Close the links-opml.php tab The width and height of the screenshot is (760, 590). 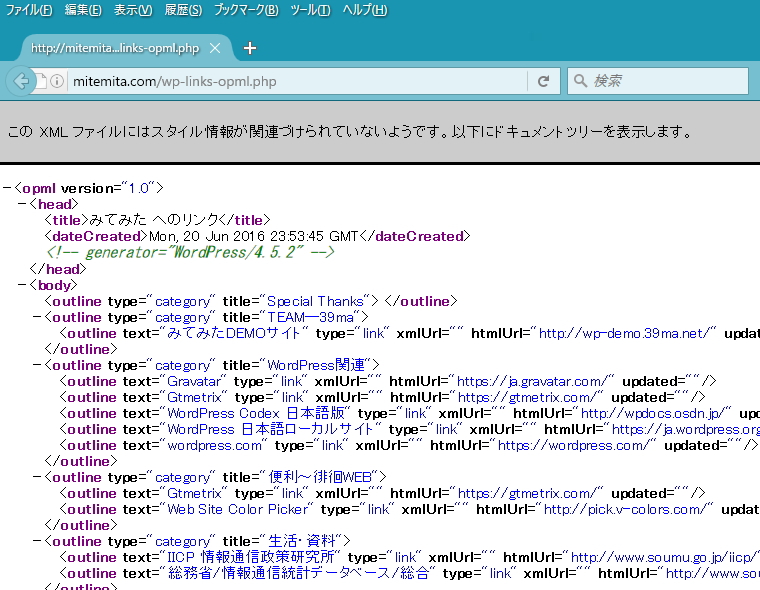(215, 48)
